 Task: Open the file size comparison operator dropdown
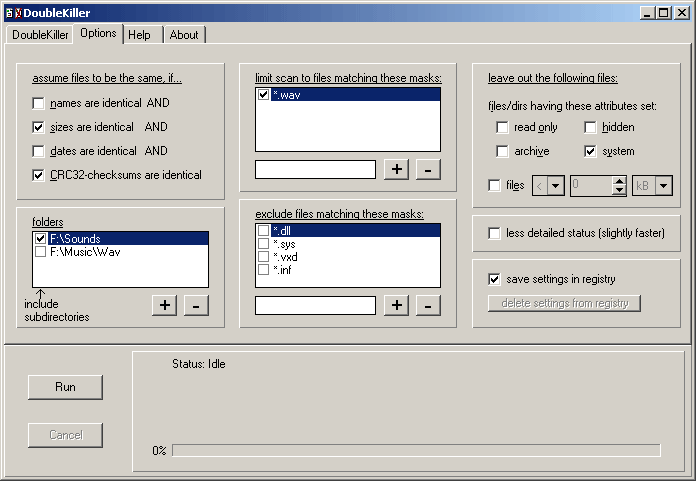[x=555, y=185]
